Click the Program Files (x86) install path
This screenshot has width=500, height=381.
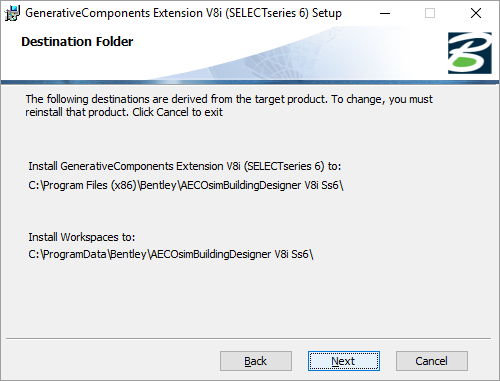coord(186,185)
